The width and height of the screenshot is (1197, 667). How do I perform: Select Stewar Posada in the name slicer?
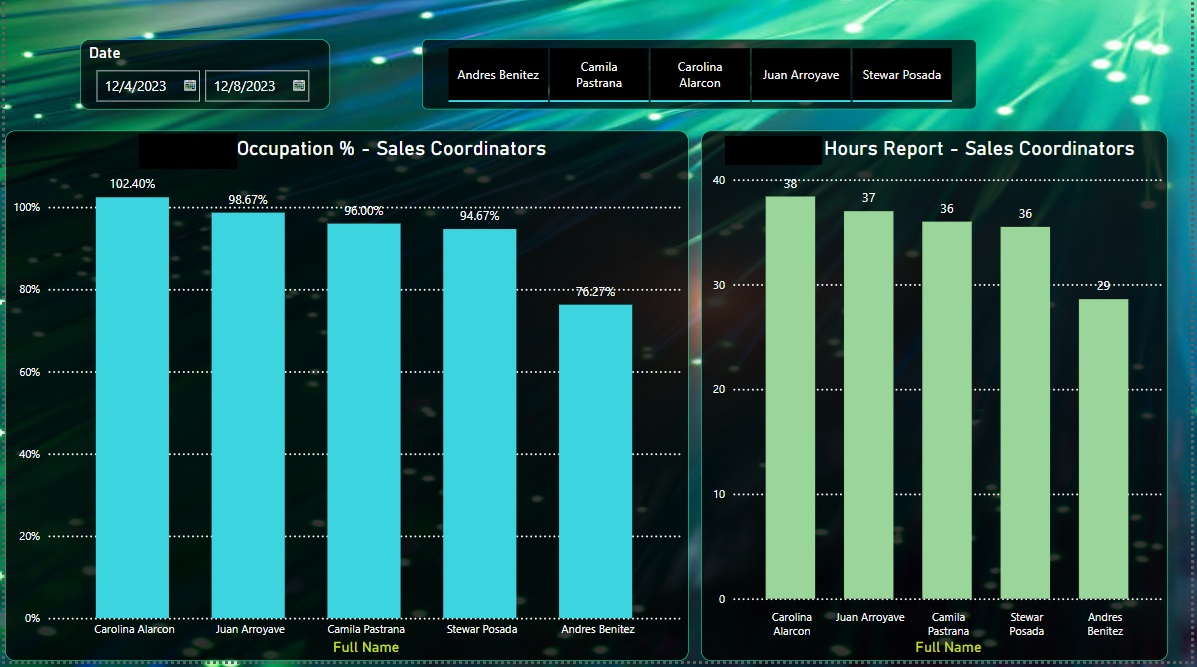coord(901,74)
